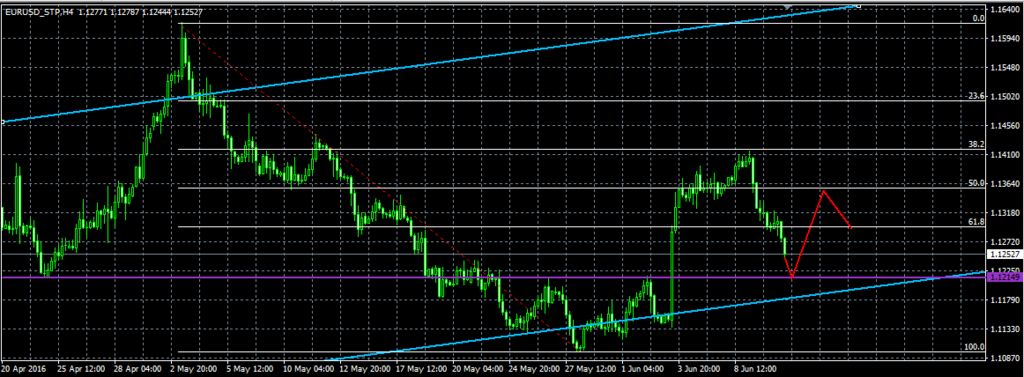Viewport: 1024px width, 377px height.
Task: Click the 1.15020 price axis label
Action: point(1006,97)
